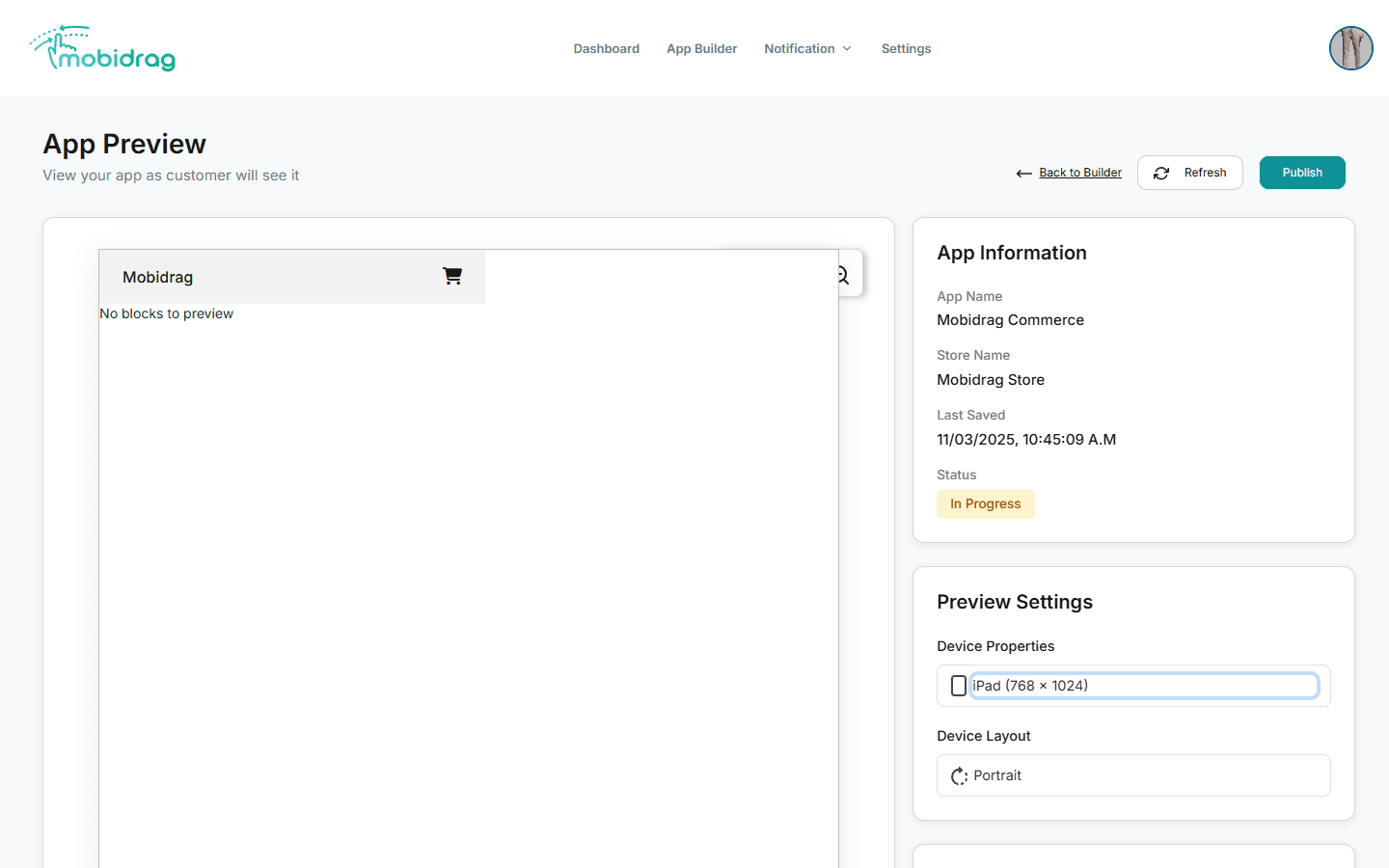Open the user profile avatar
Viewport: 1389px width, 868px height.
pos(1351,48)
